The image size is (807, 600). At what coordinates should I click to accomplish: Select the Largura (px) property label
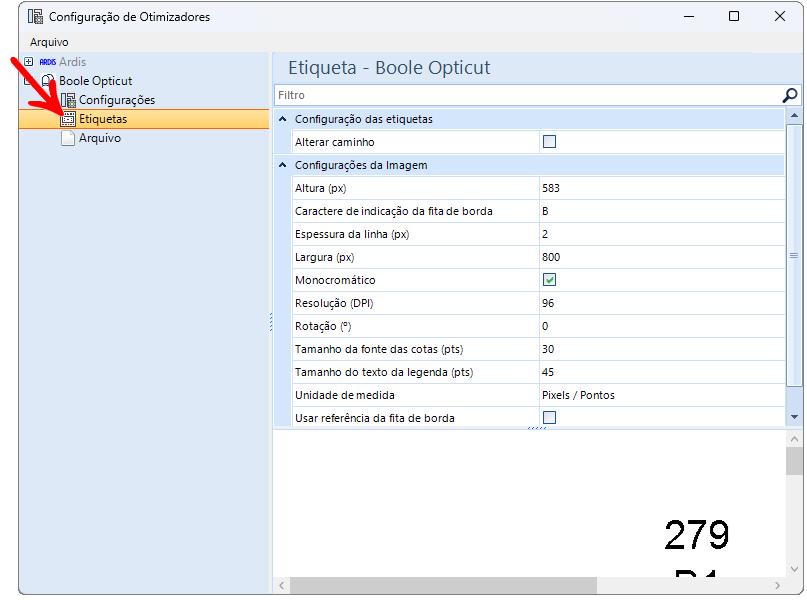325,257
